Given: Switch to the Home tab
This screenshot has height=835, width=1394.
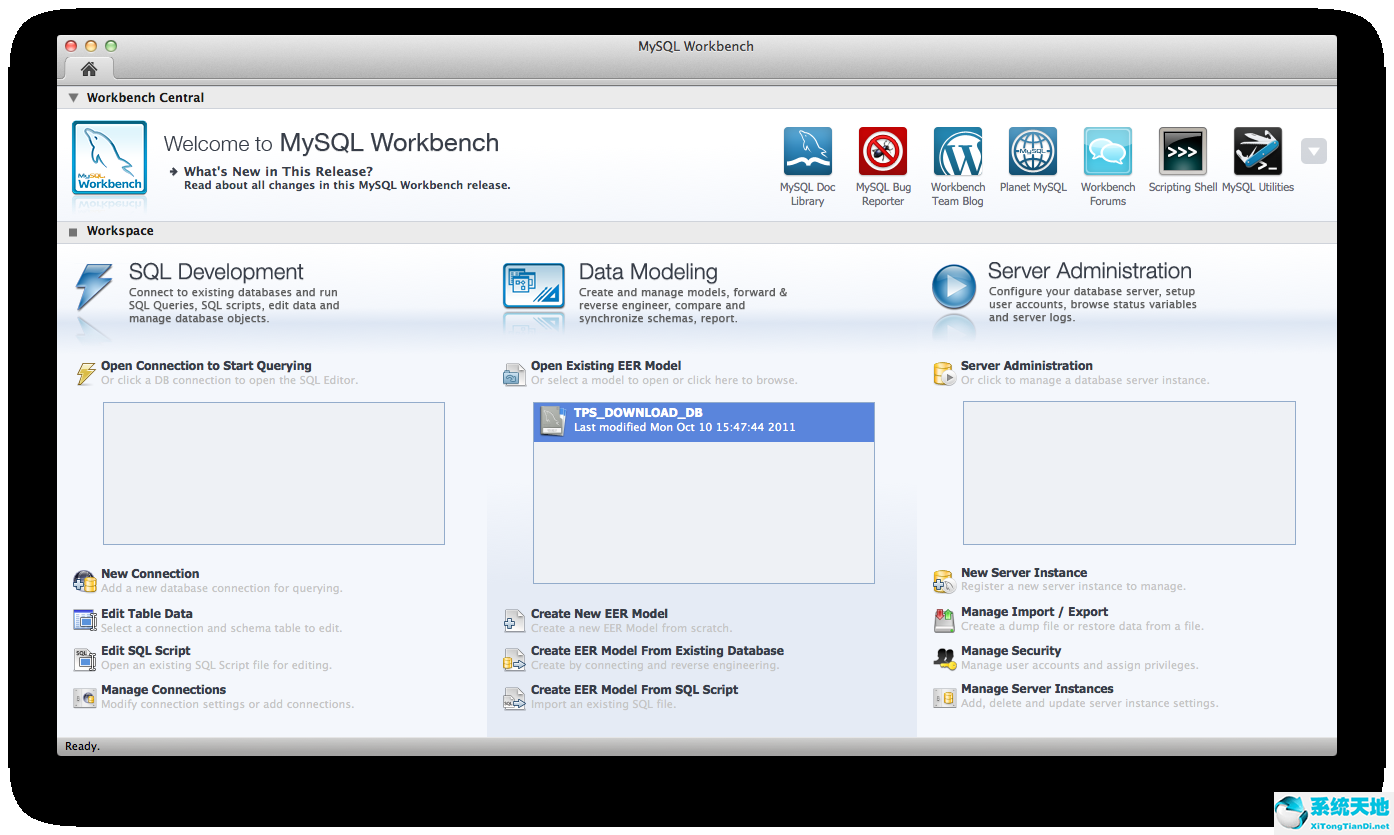Looking at the screenshot, I should [x=88, y=69].
